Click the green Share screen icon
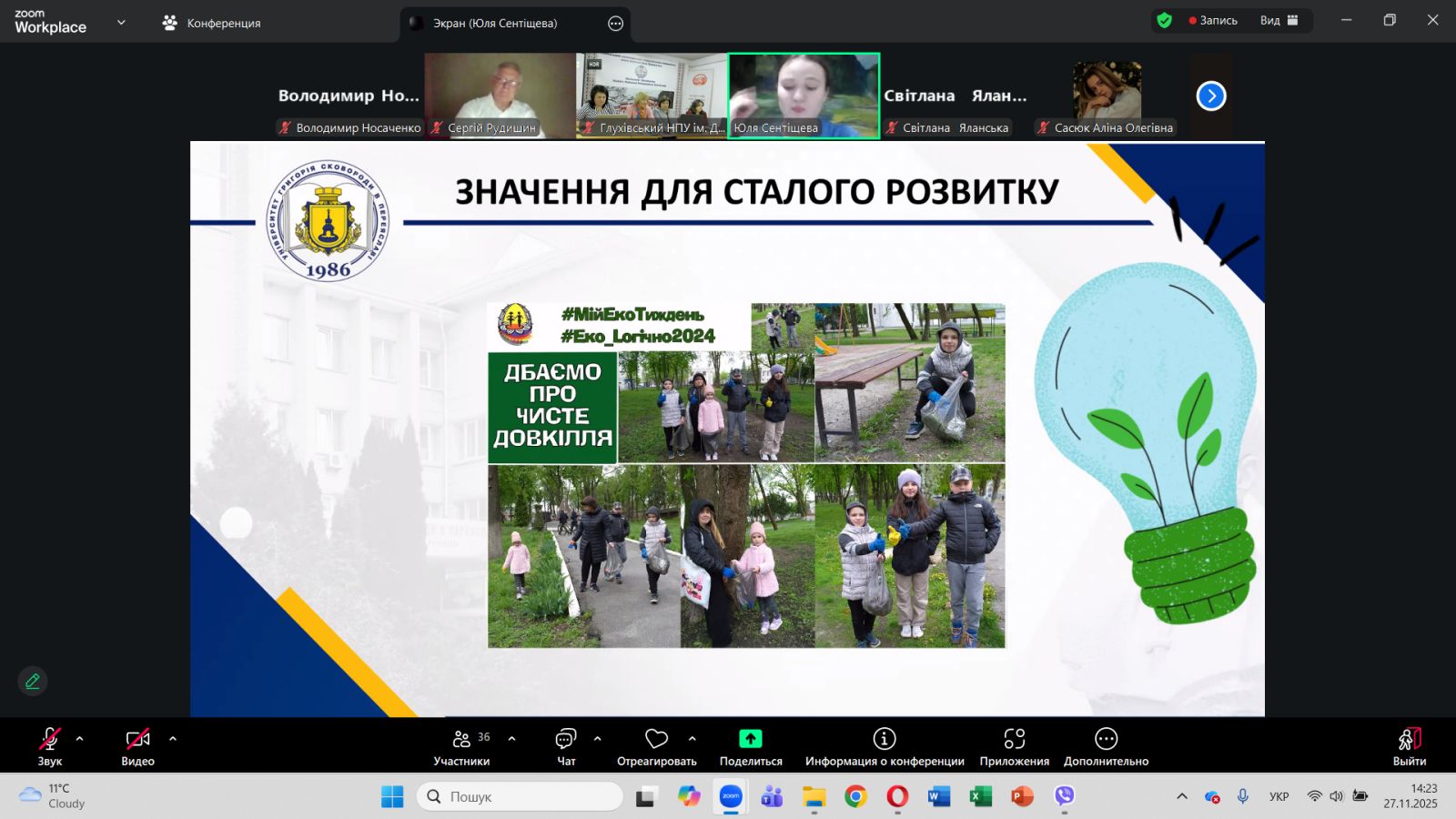The width and height of the screenshot is (1456, 819). pyautogui.click(x=750, y=739)
